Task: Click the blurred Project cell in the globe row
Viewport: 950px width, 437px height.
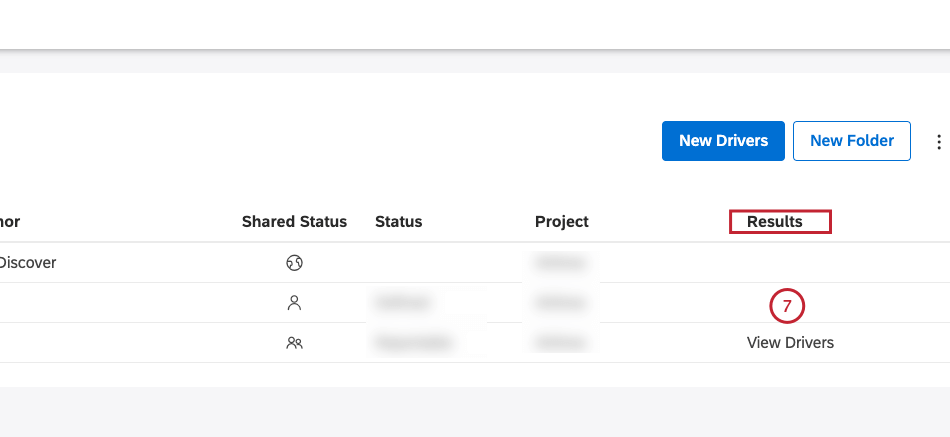Action: [560, 263]
